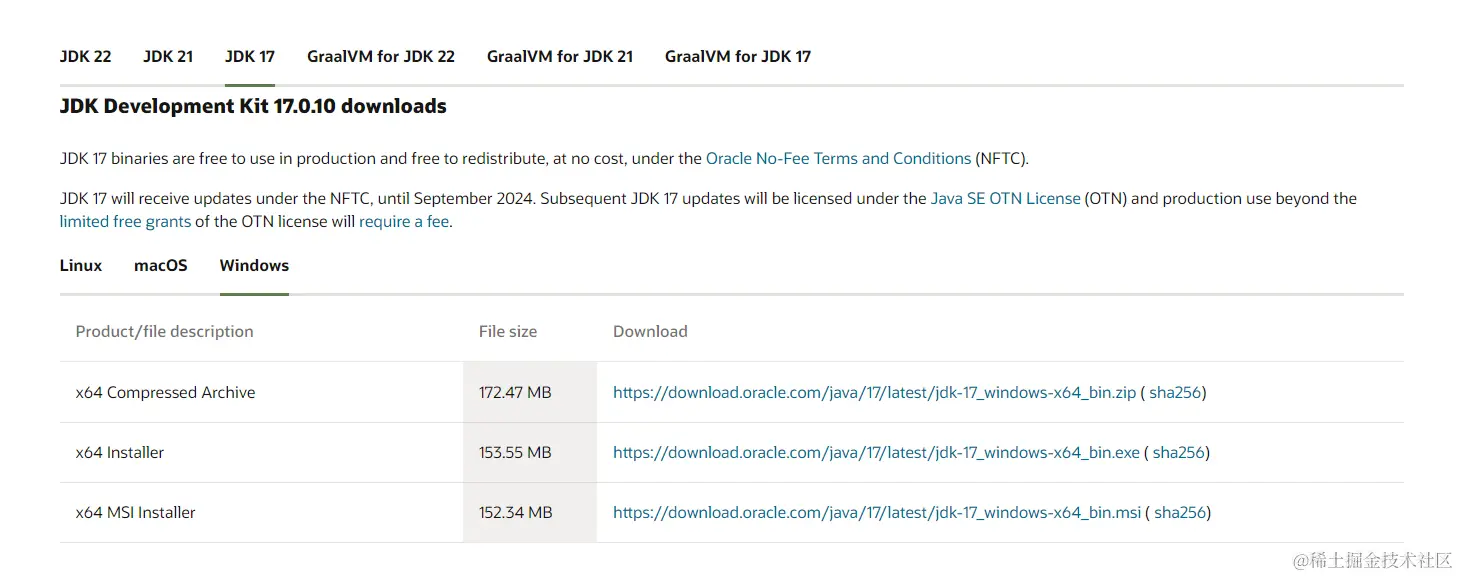Viewport: 1459px width, 577px height.
Task: Switch to the JDK 22 tab
Action: pyautogui.click(x=85, y=56)
